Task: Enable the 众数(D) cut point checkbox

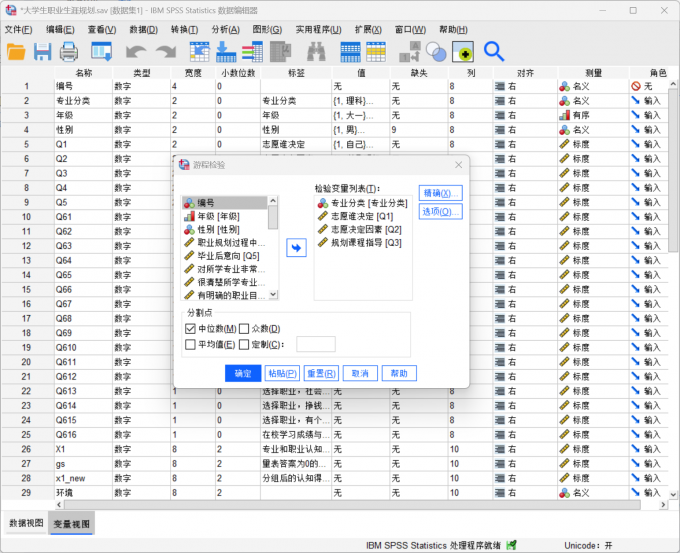Action: (244, 329)
